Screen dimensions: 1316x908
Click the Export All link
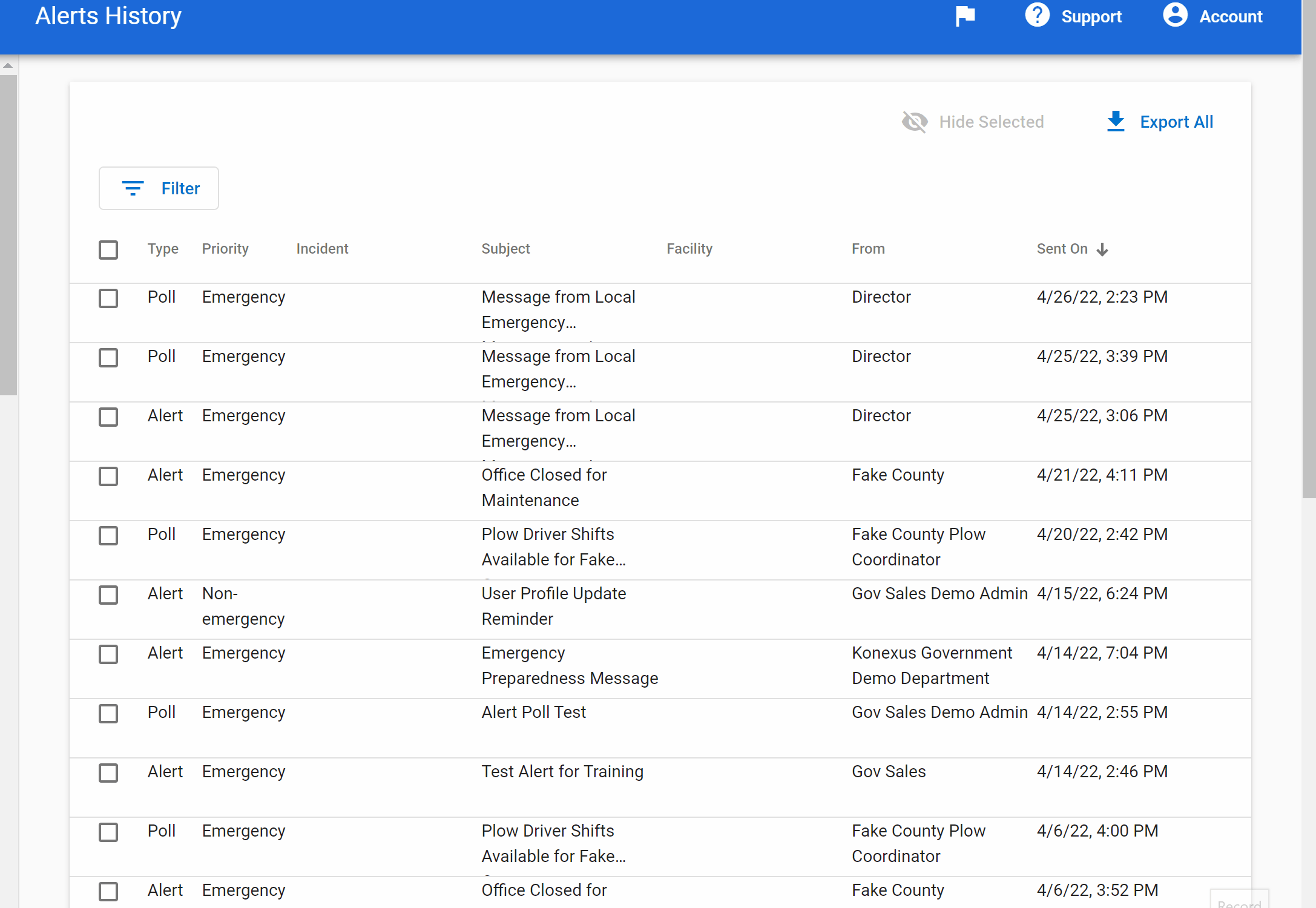[x=1176, y=122]
